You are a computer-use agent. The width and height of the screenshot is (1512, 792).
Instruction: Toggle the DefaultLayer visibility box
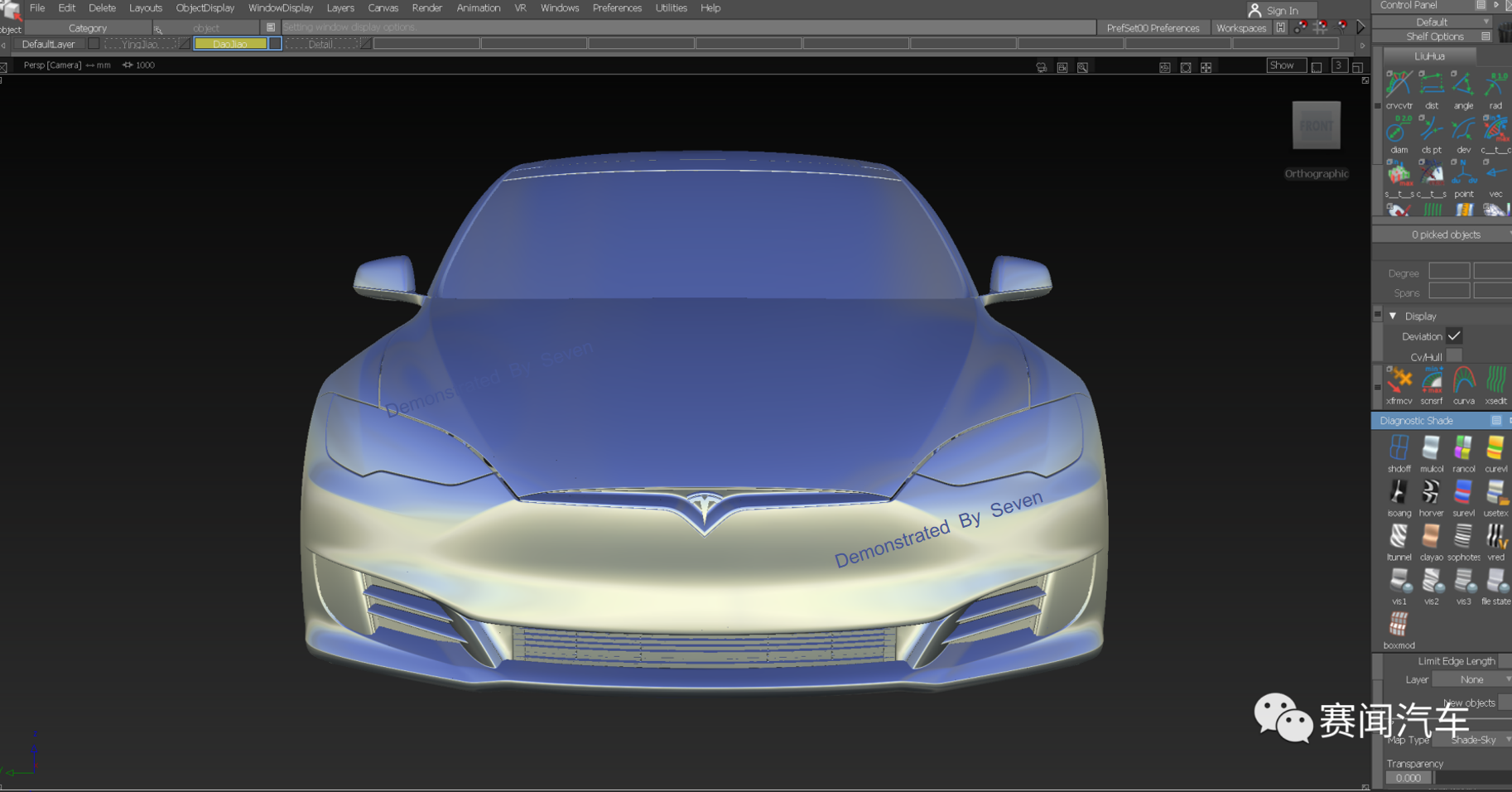(x=94, y=44)
